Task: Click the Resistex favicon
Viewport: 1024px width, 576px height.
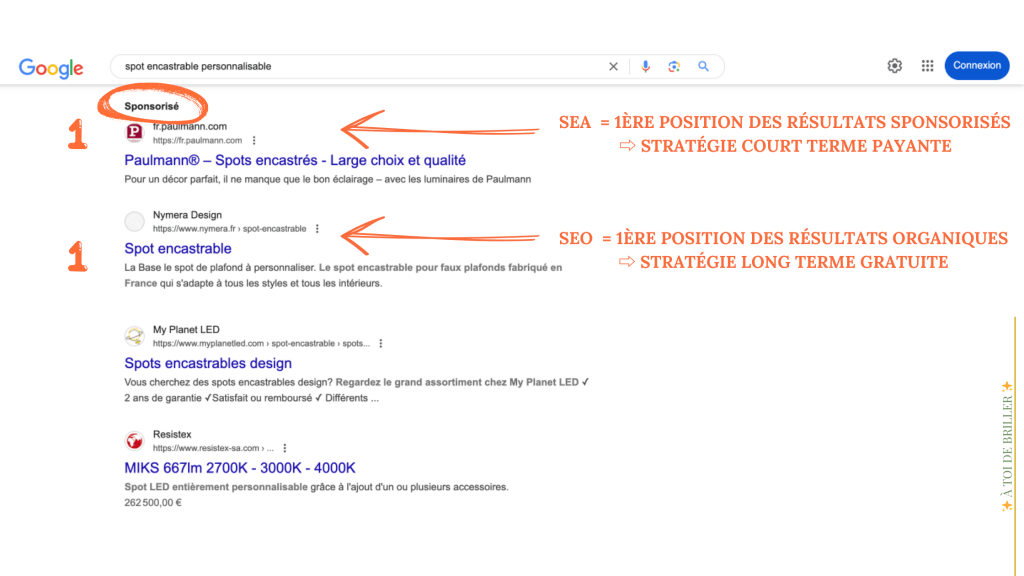Action: (134, 441)
